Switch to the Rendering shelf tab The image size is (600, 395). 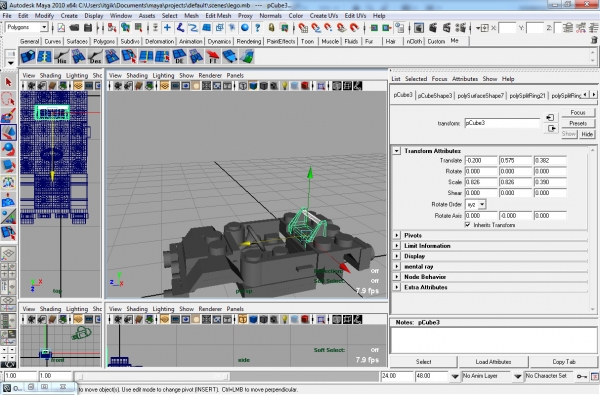[248, 41]
